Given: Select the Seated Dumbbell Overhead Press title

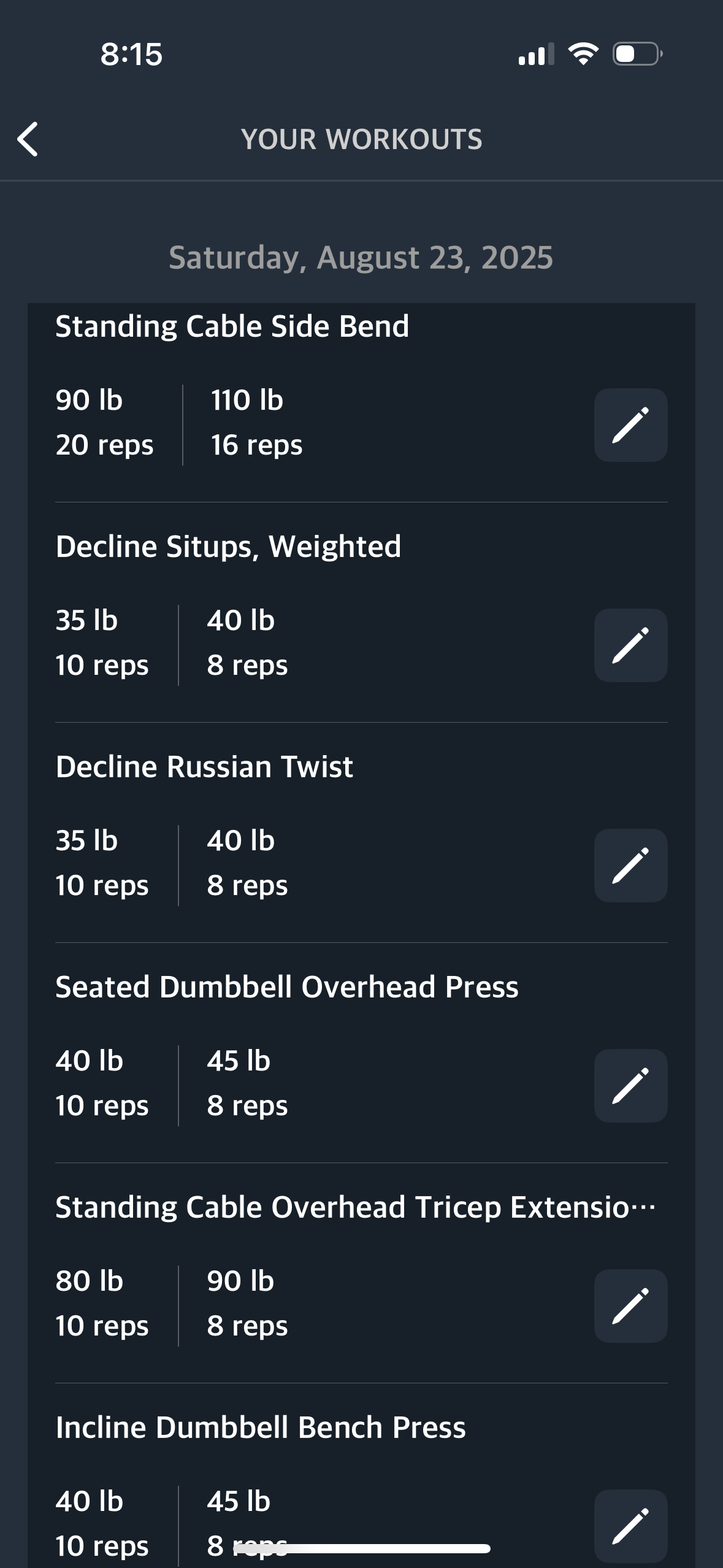Looking at the screenshot, I should [x=287, y=987].
